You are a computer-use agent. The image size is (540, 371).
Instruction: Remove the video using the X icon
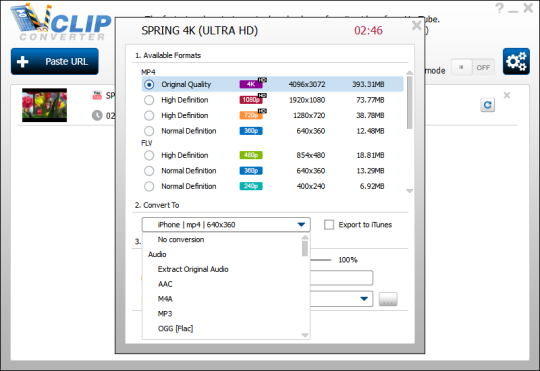click(x=507, y=95)
